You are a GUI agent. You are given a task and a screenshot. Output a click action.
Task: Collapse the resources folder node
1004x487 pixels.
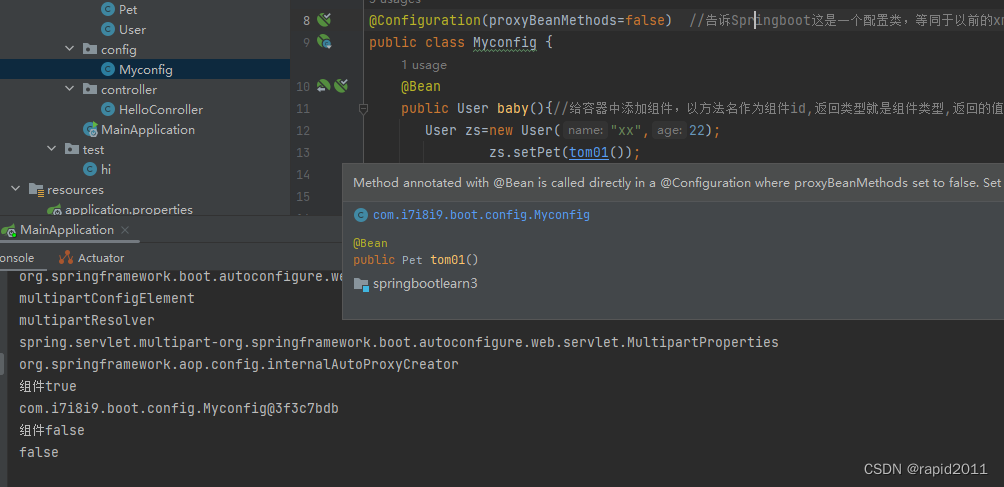coord(15,189)
